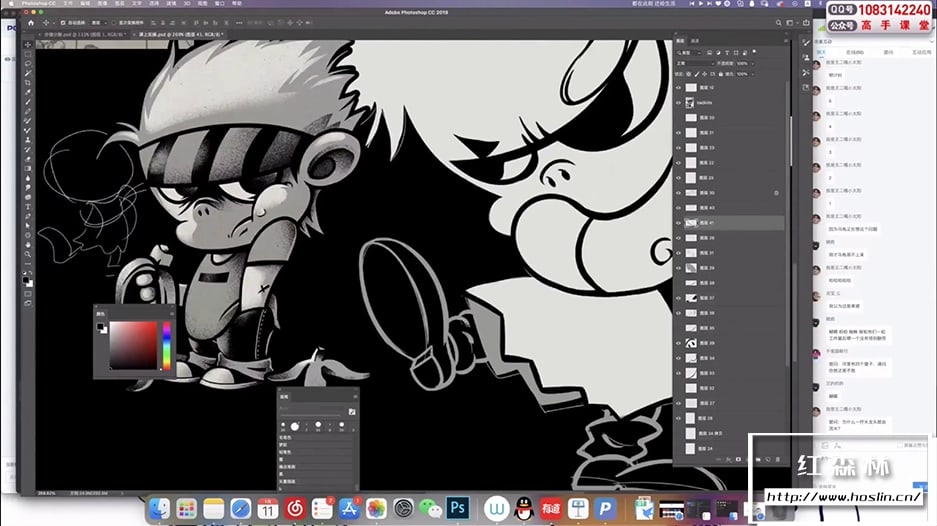Select the Zoom magnifier tool
This screenshot has width=937, height=526.
click(28, 254)
